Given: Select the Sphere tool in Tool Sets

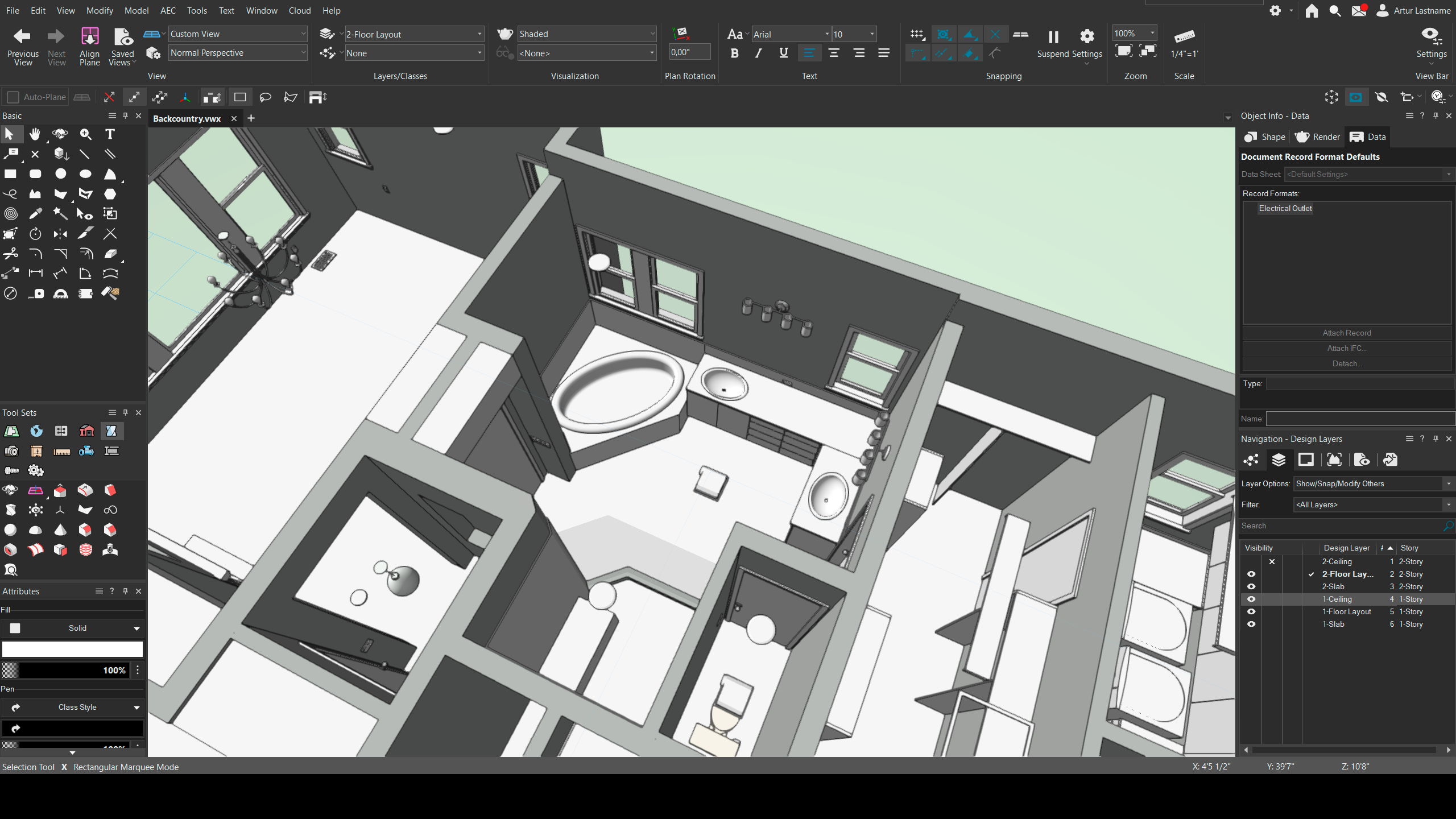Looking at the screenshot, I should pyautogui.click(x=10, y=530).
